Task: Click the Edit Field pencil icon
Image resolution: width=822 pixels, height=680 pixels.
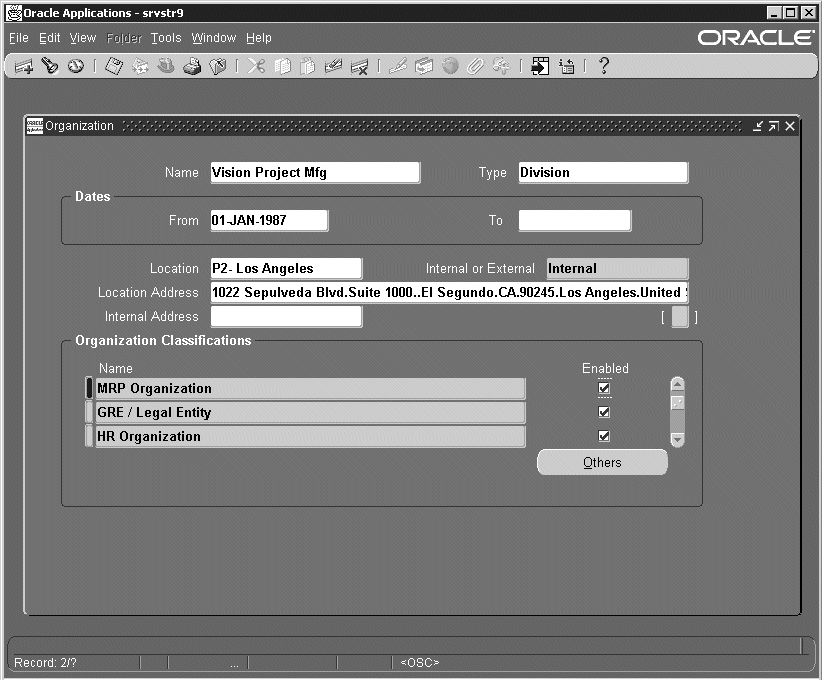Action: coord(398,66)
